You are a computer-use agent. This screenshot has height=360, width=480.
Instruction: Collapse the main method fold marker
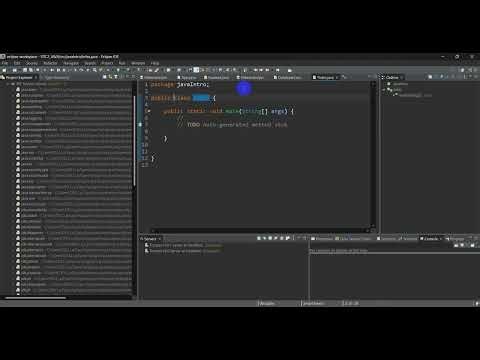coord(148,111)
